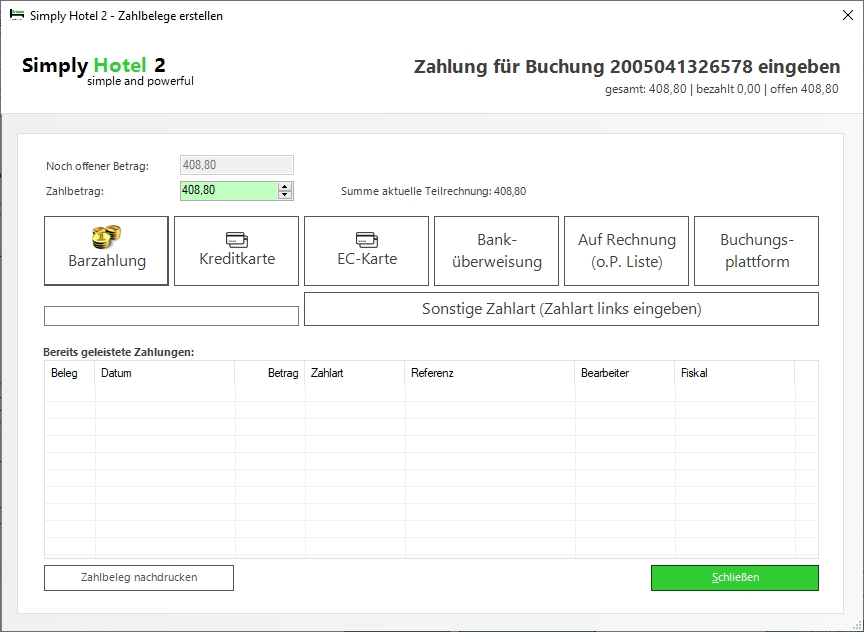Viewport: 864px width, 632px height.
Task: Pay with EC-Karte button
Action: click(366, 251)
